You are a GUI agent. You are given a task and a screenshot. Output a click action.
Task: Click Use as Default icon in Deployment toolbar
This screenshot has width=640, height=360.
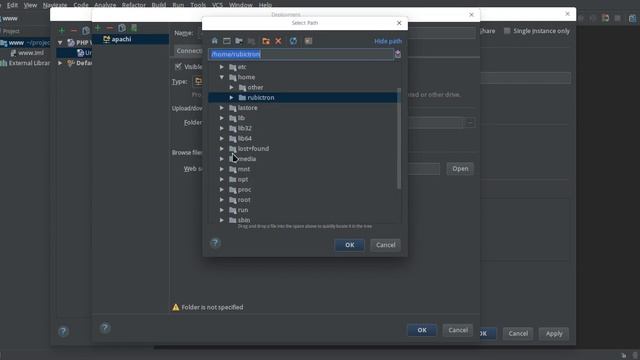(x=134, y=28)
